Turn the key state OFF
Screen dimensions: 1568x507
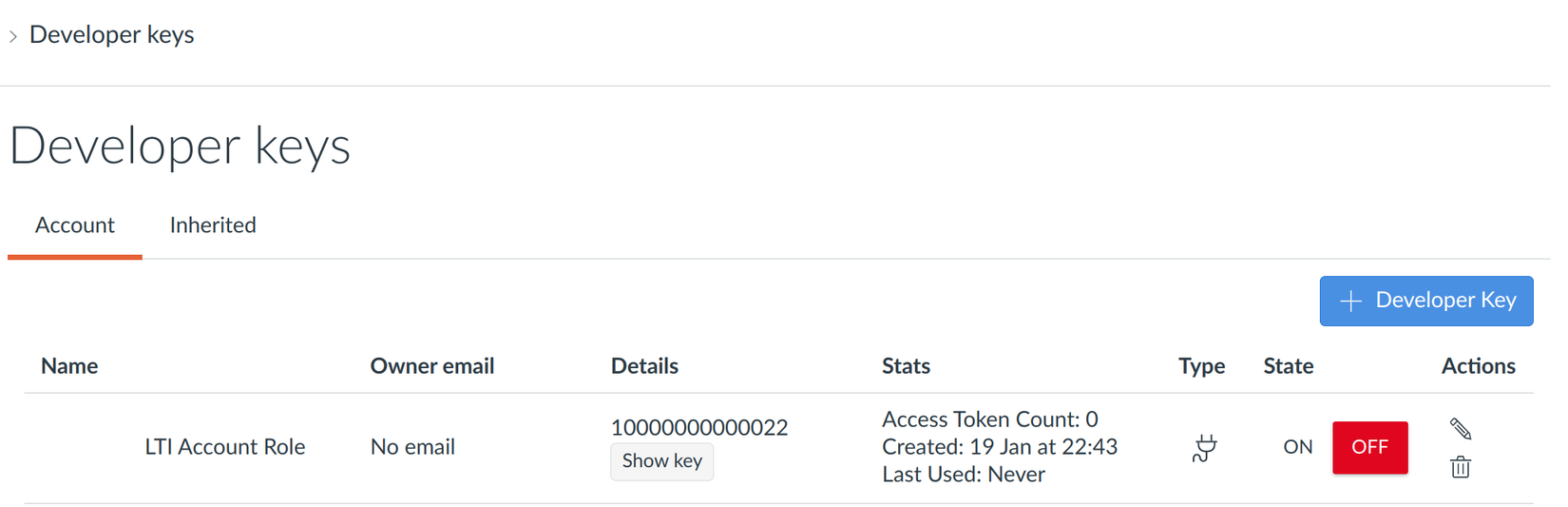pos(1369,447)
